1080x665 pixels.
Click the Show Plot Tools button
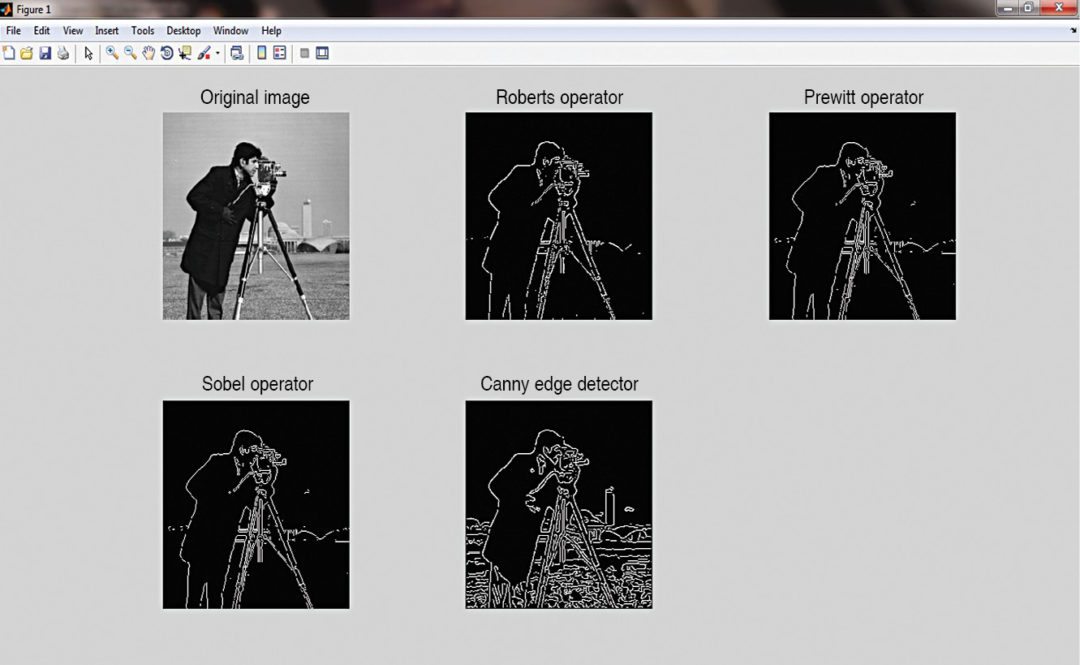(x=322, y=53)
